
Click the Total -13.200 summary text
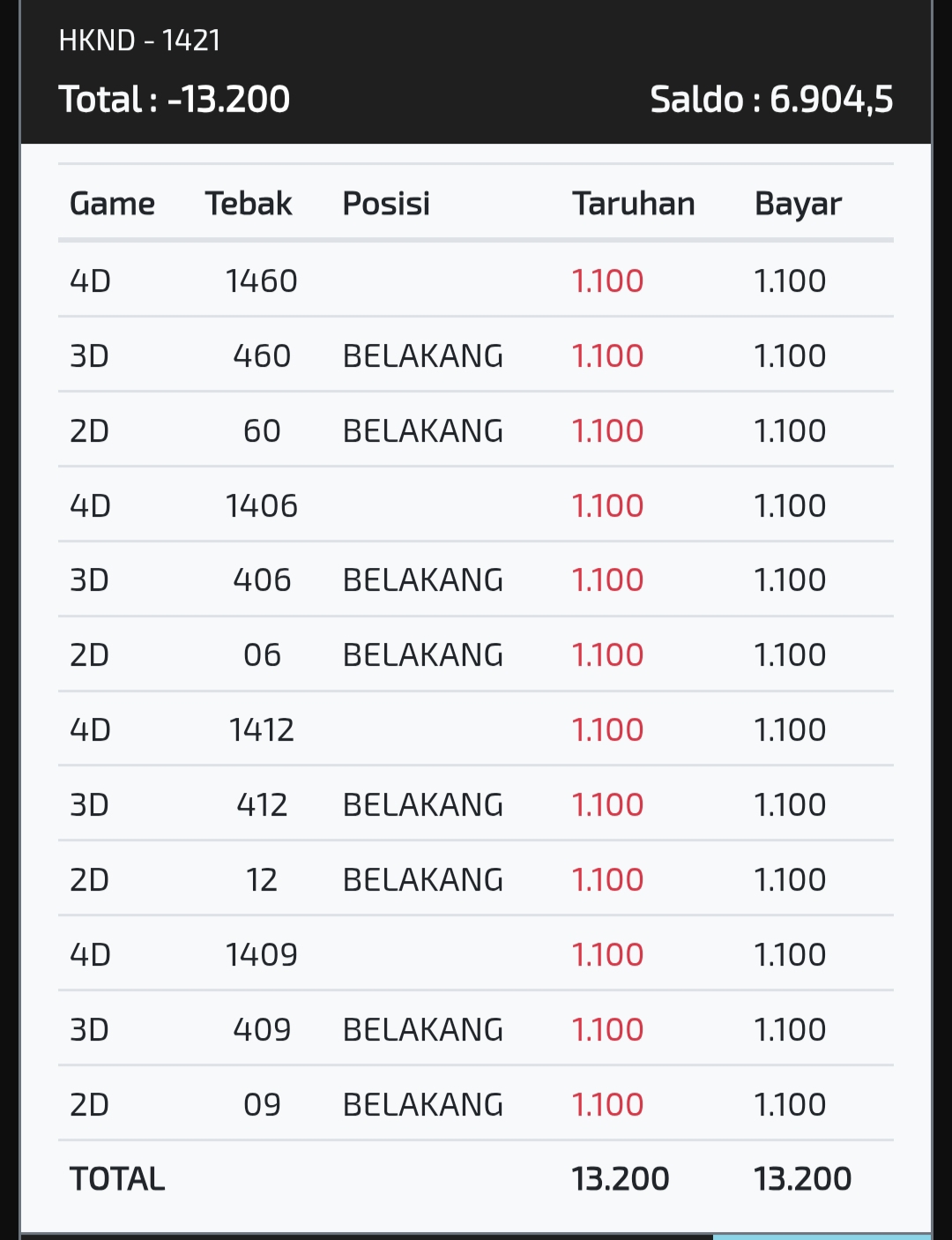point(174,99)
